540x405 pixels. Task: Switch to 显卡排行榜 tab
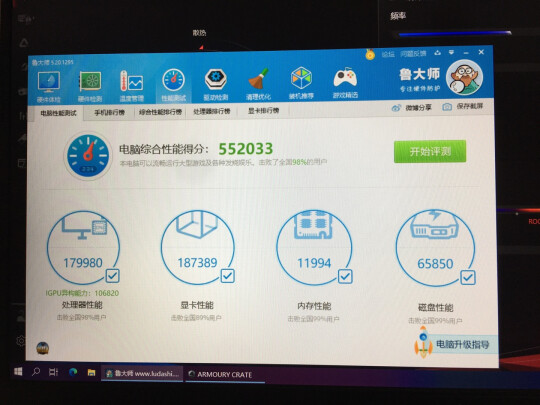point(263,111)
